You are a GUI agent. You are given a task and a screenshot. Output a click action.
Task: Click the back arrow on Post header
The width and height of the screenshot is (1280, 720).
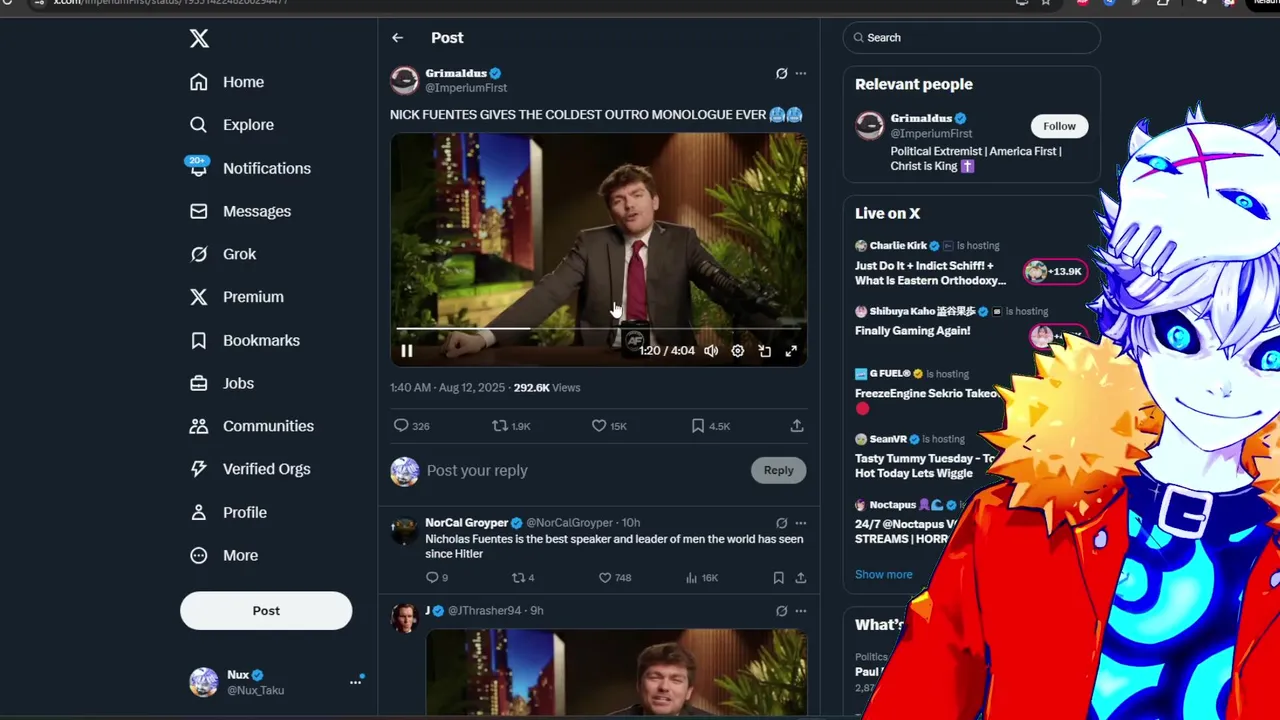coord(398,38)
